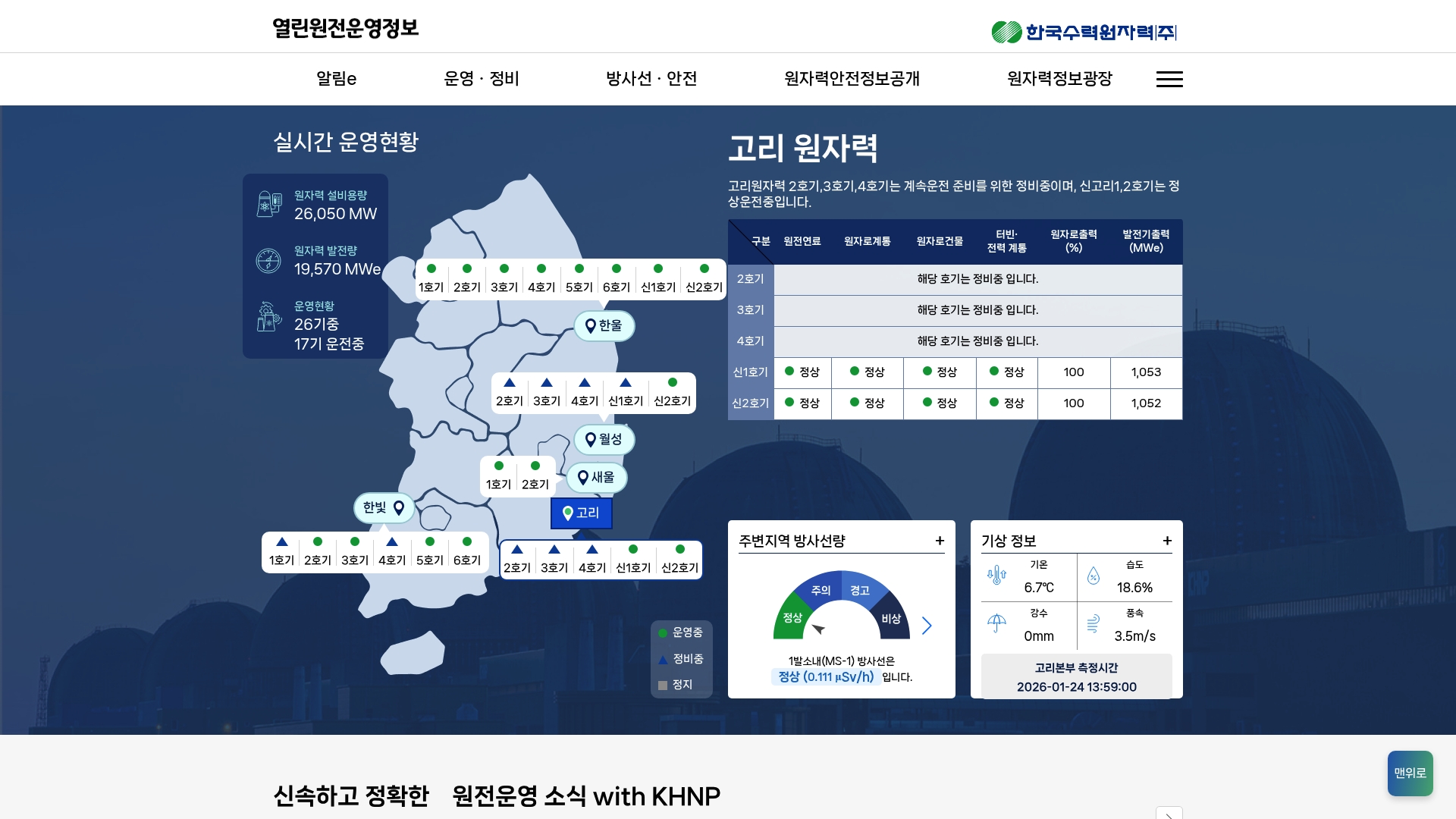Click the 원자력 발전량 gauge icon
Viewport: 1456px width, 819px height.
tap(269, 260)
